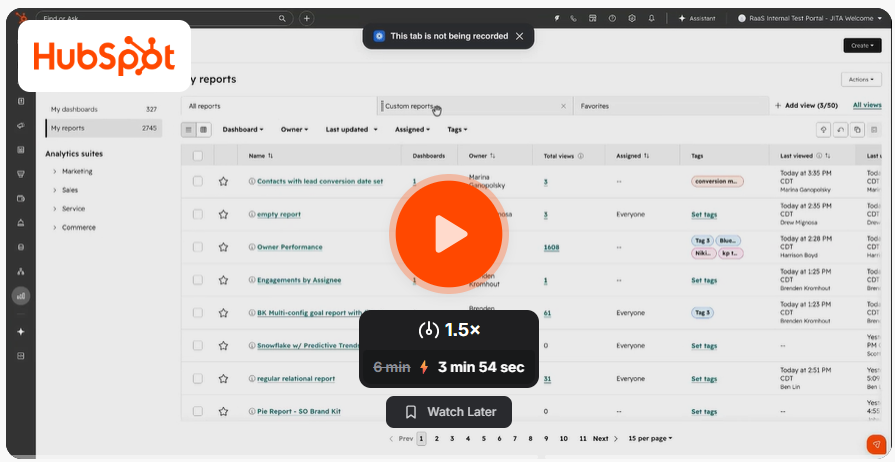Favorite the empty report star
The image size is (895, 462).
(x=223, y=214)
